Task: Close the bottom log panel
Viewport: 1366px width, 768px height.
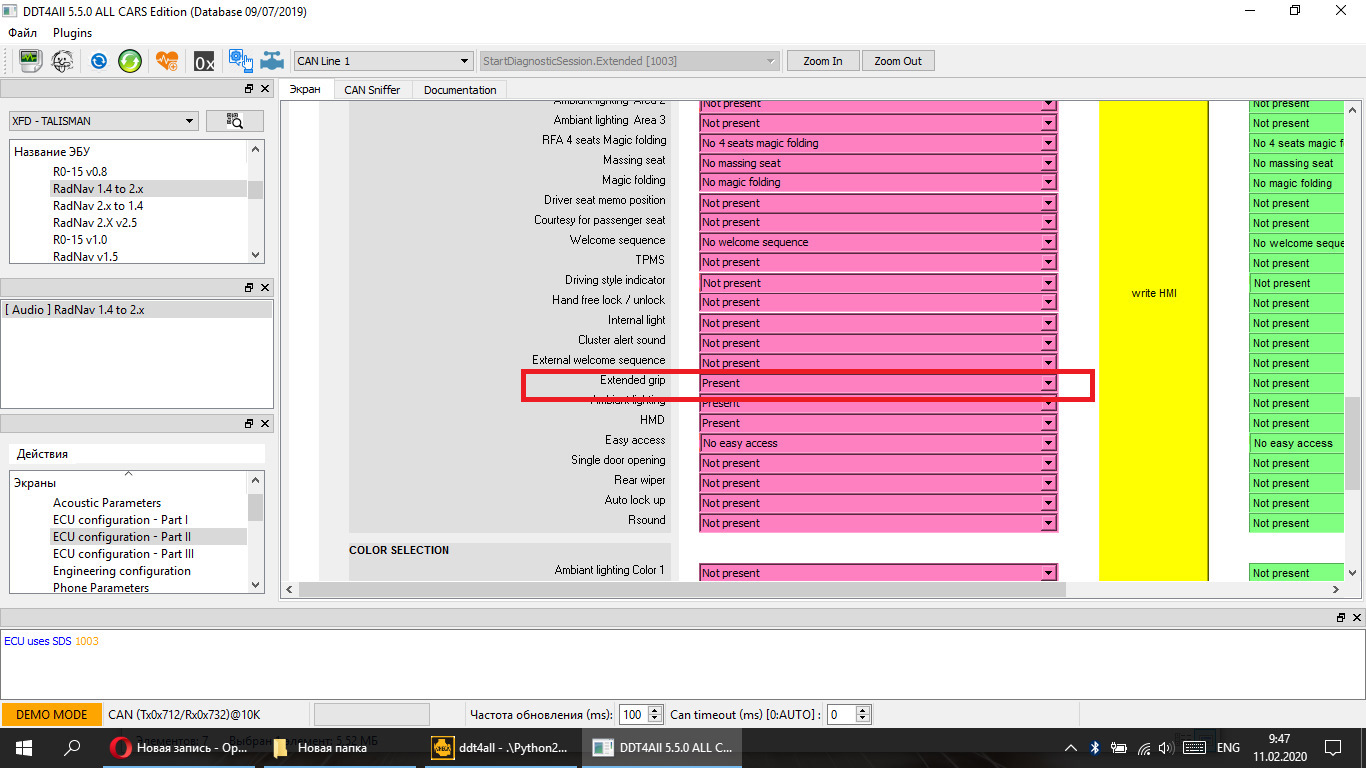Action: coord(1357,617)
